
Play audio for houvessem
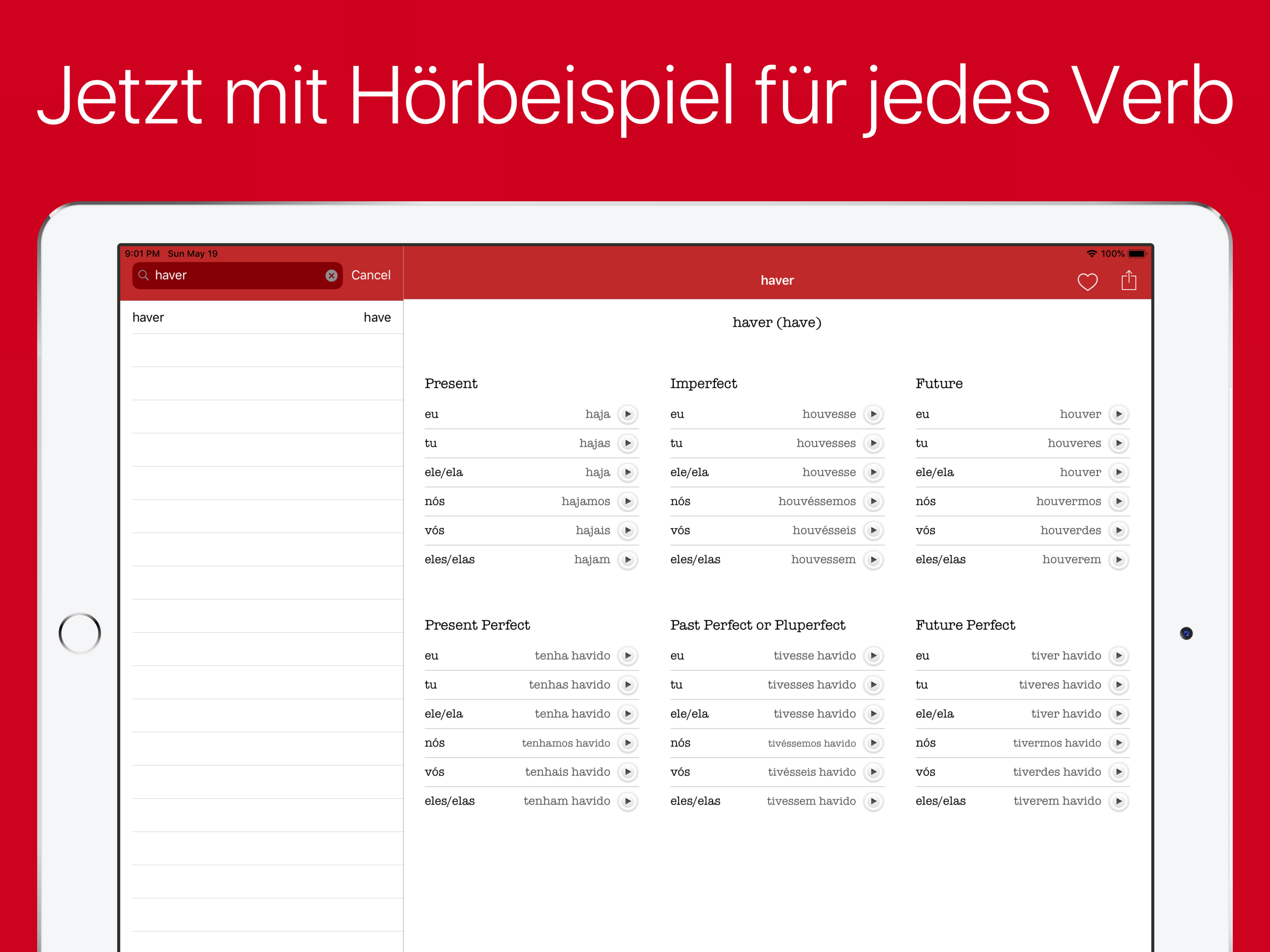click(873, 560)
